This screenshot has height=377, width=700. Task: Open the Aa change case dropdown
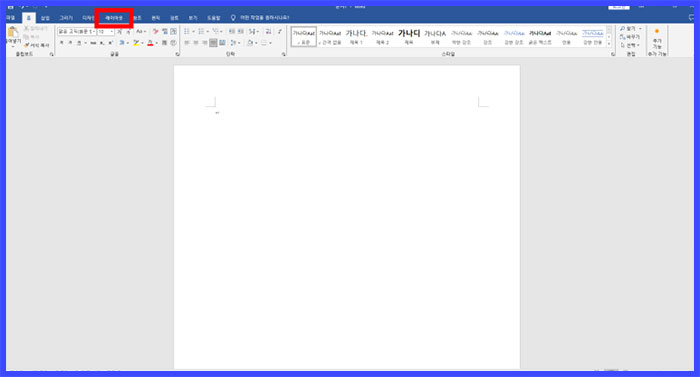(x=141, y=32)
